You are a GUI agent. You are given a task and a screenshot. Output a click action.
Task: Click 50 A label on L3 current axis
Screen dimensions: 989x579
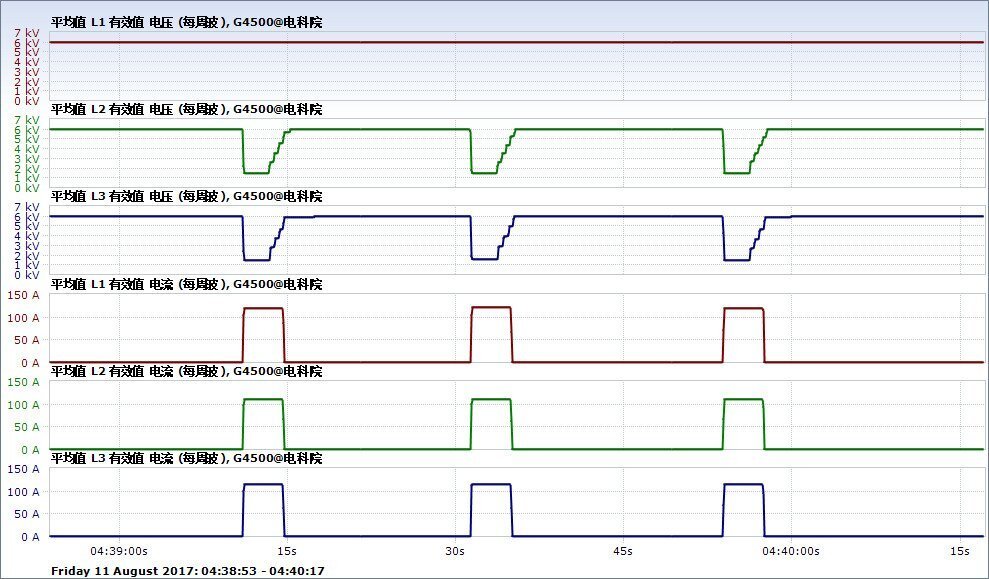pos(26,514)
